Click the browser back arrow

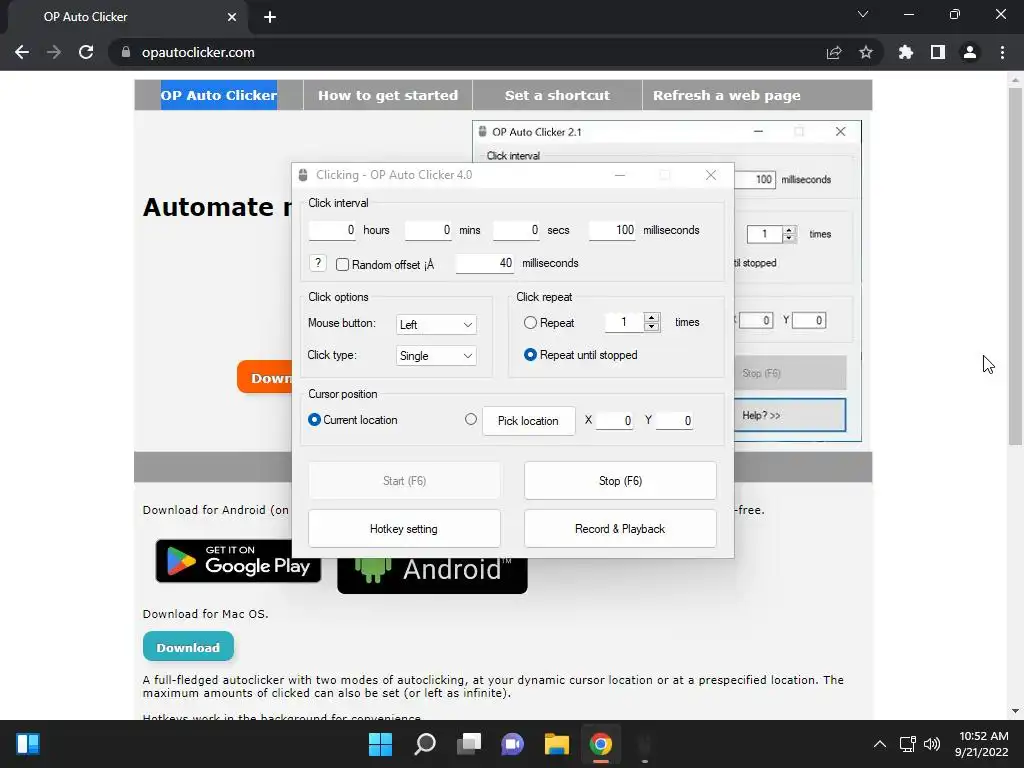click(22, 52)
